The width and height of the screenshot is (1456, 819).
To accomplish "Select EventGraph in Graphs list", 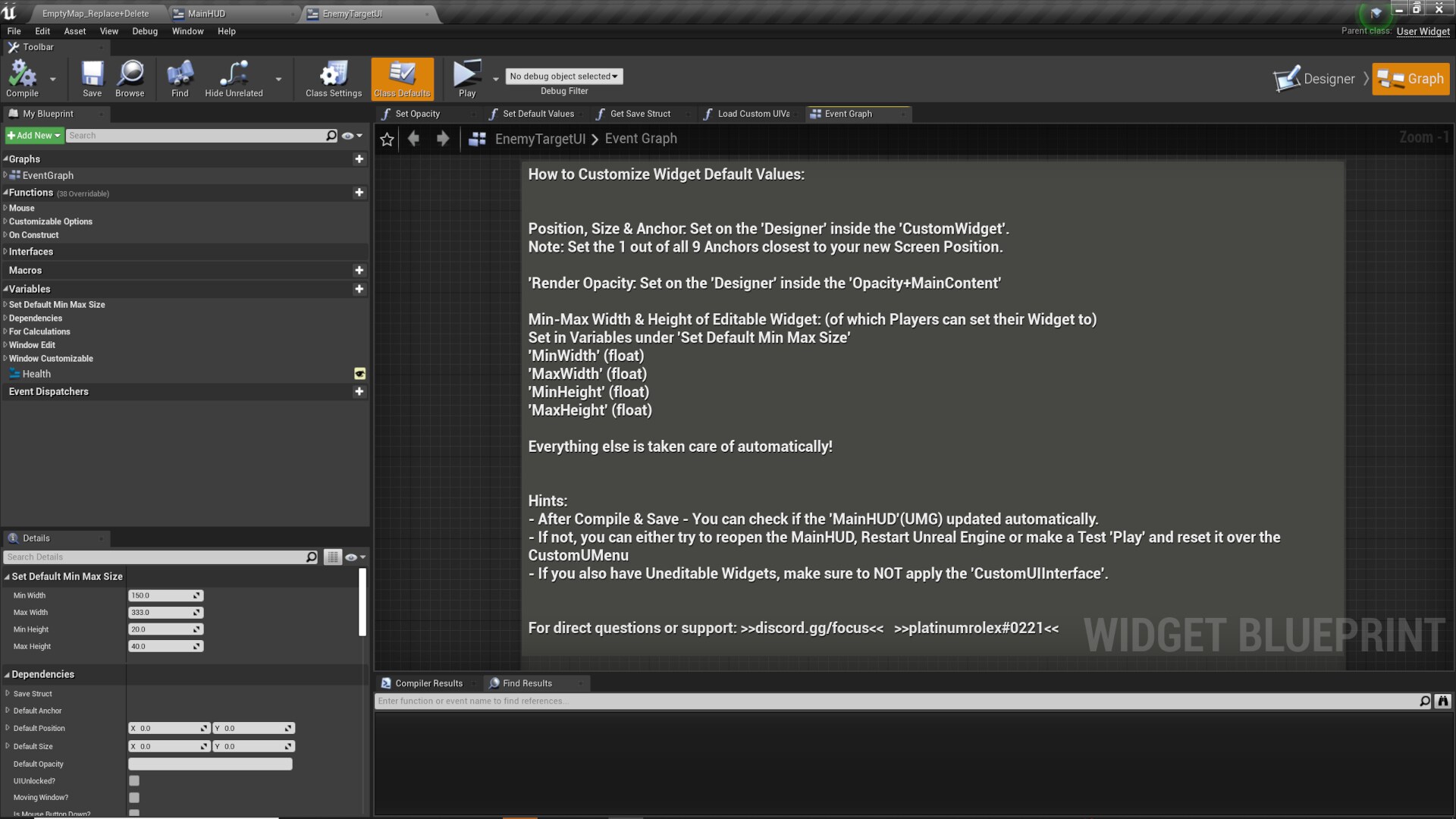I will 48,176.
